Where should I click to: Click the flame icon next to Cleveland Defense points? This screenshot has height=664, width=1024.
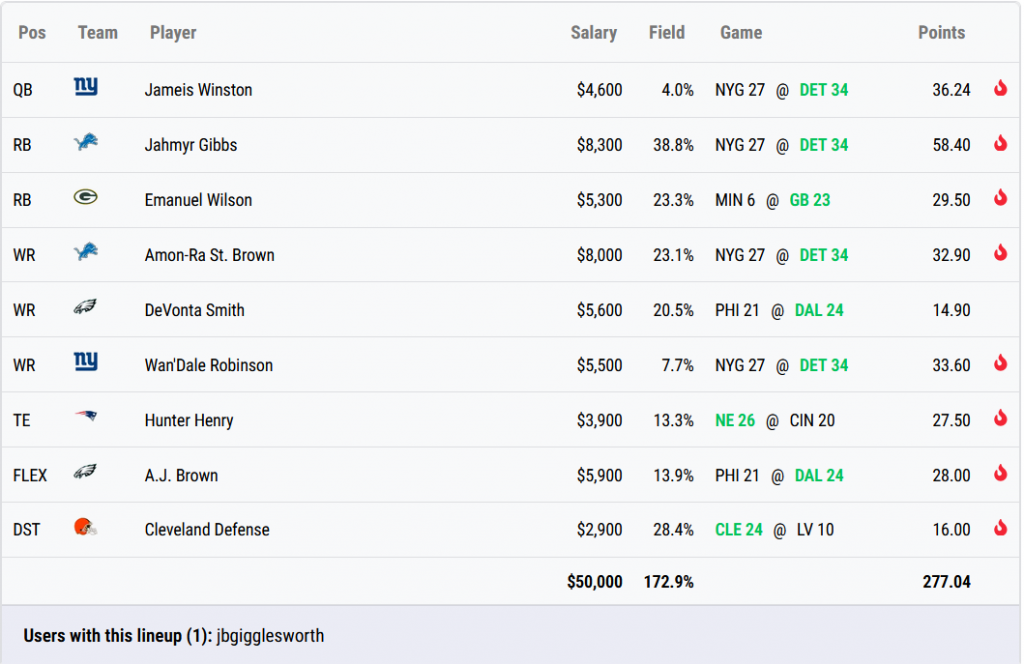(1000, 528)
